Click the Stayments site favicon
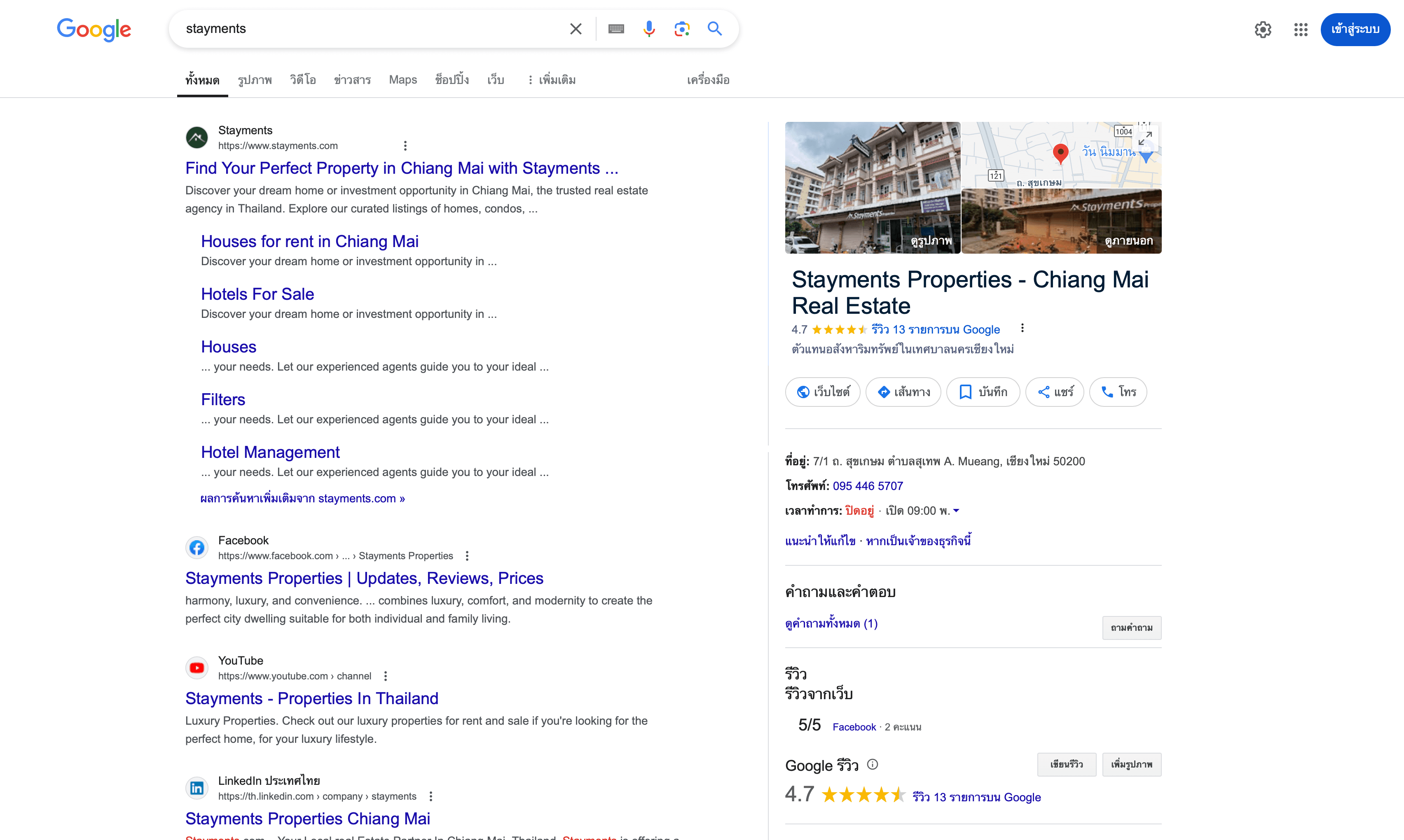Image resolution: width=1404 pixels, height=840 pixels. [197, 138]
